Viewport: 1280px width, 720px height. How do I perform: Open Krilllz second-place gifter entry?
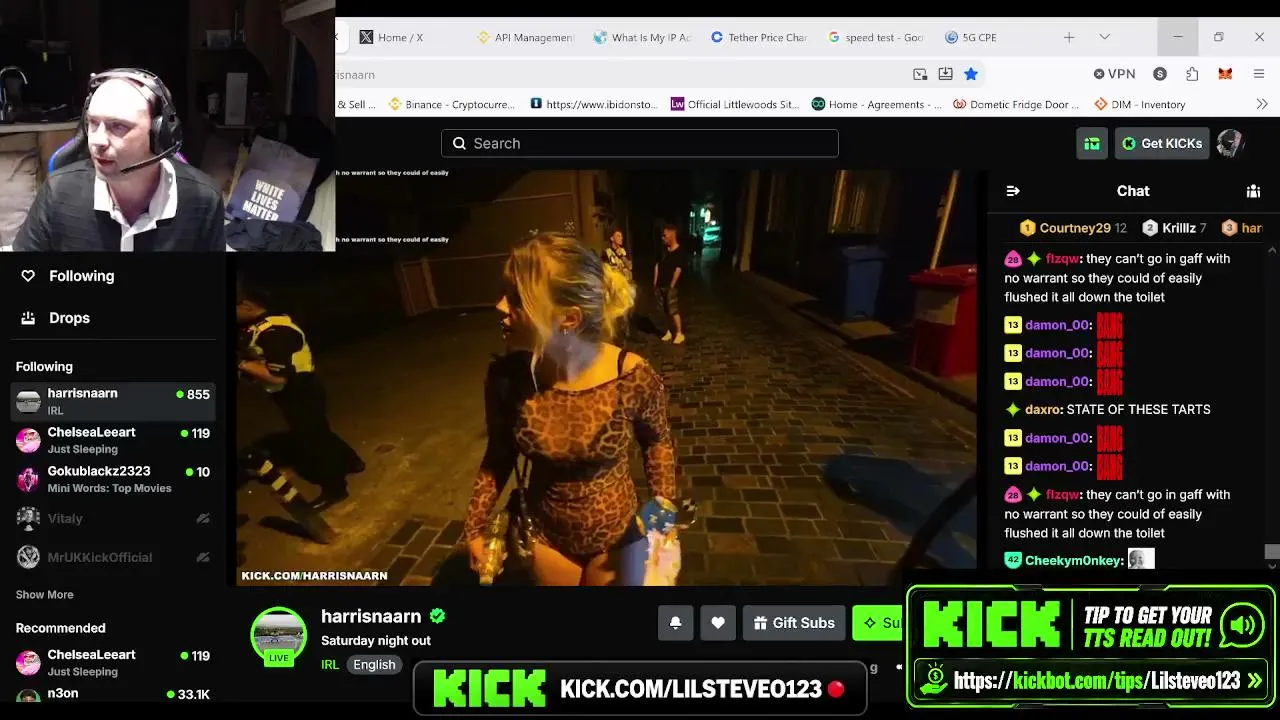[1175, 228]
